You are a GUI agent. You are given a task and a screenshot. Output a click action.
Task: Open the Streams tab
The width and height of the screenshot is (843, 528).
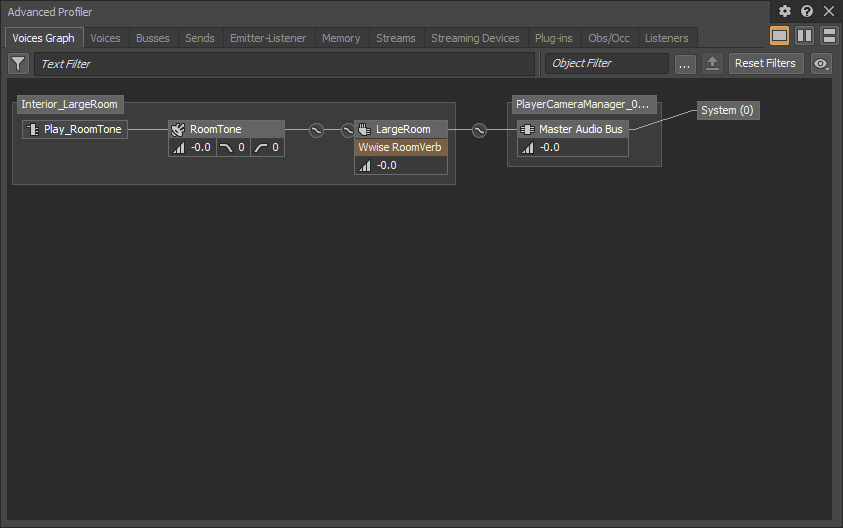coord(396,38)
